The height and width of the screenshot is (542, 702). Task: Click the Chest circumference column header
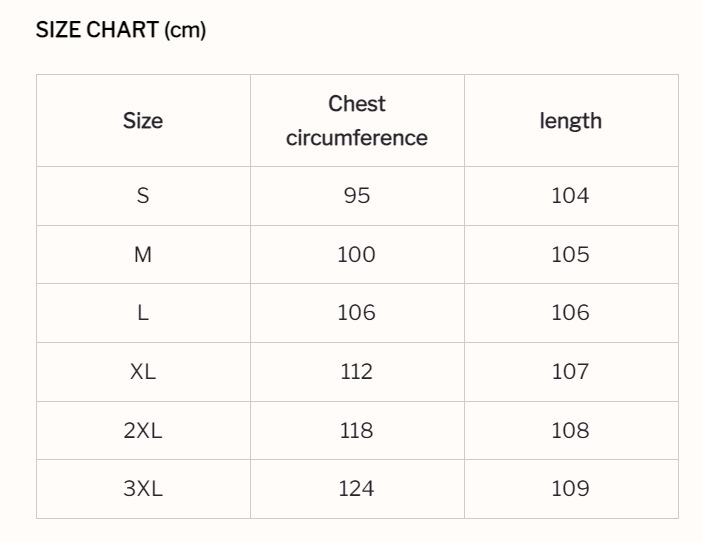tap(357, 120)
